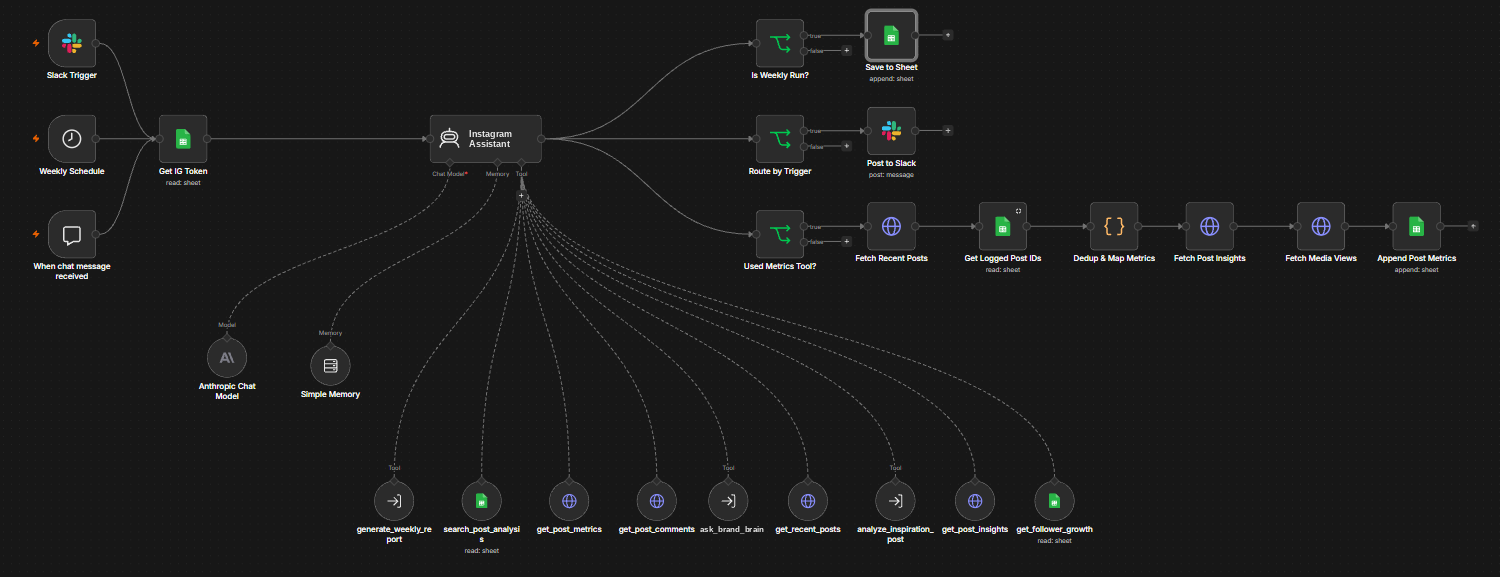Select the search_post_analysis sheet tool
The height and width of the screenshot is (577, 1500).
coord(481,500)
